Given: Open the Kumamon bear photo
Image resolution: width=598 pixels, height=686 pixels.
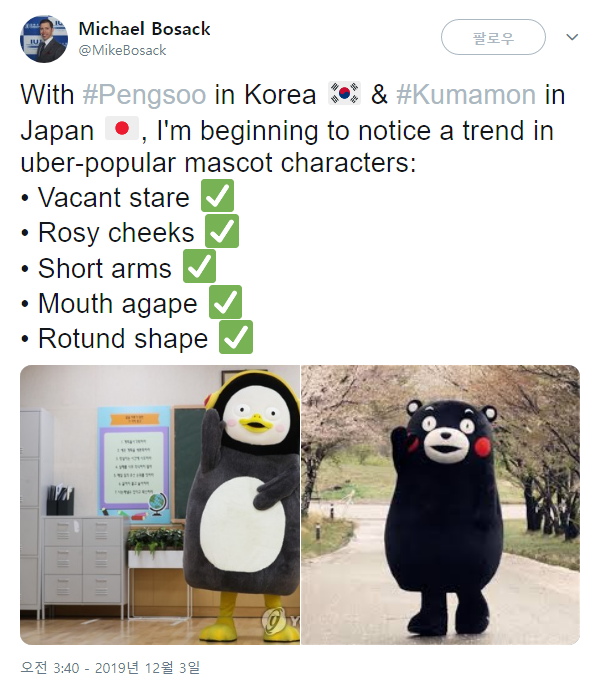Looking at the screenshot, I should [441, 505].
